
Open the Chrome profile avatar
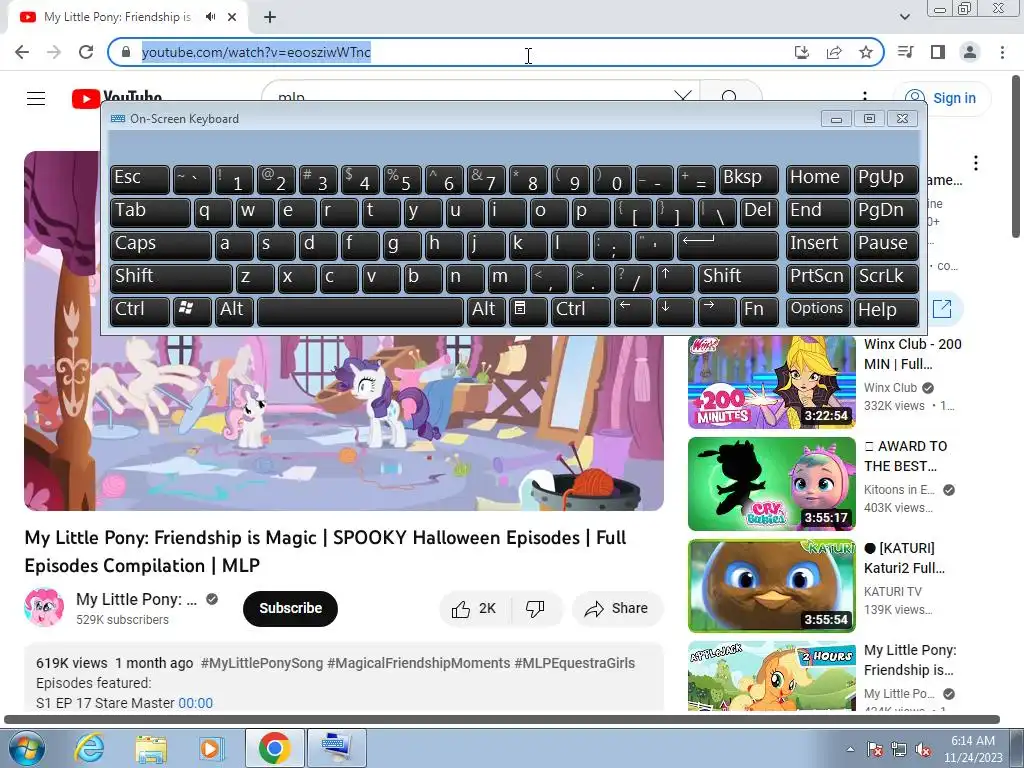[970, 52]
